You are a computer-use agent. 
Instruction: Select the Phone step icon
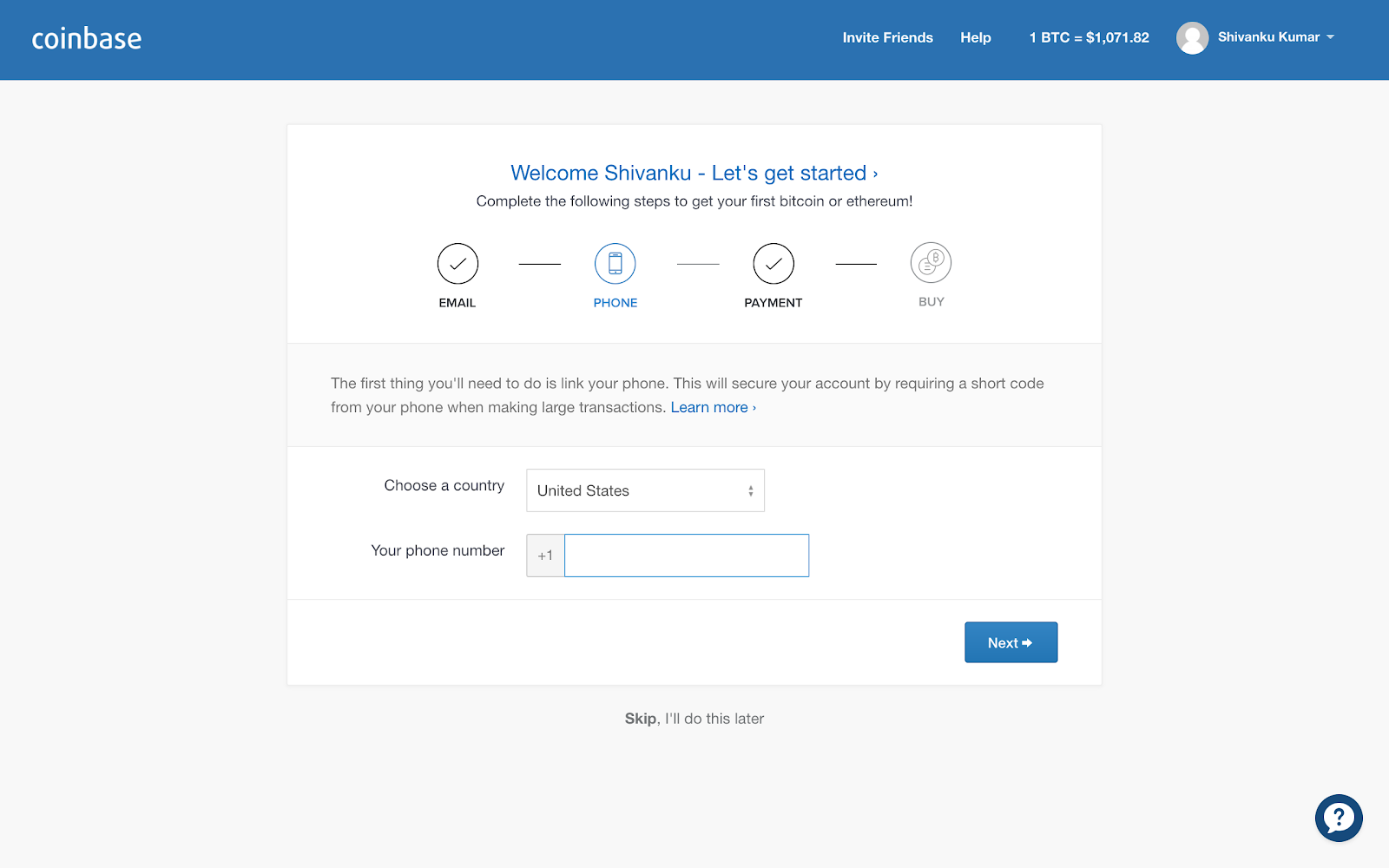pyautogui.click(x=616, y=264)
